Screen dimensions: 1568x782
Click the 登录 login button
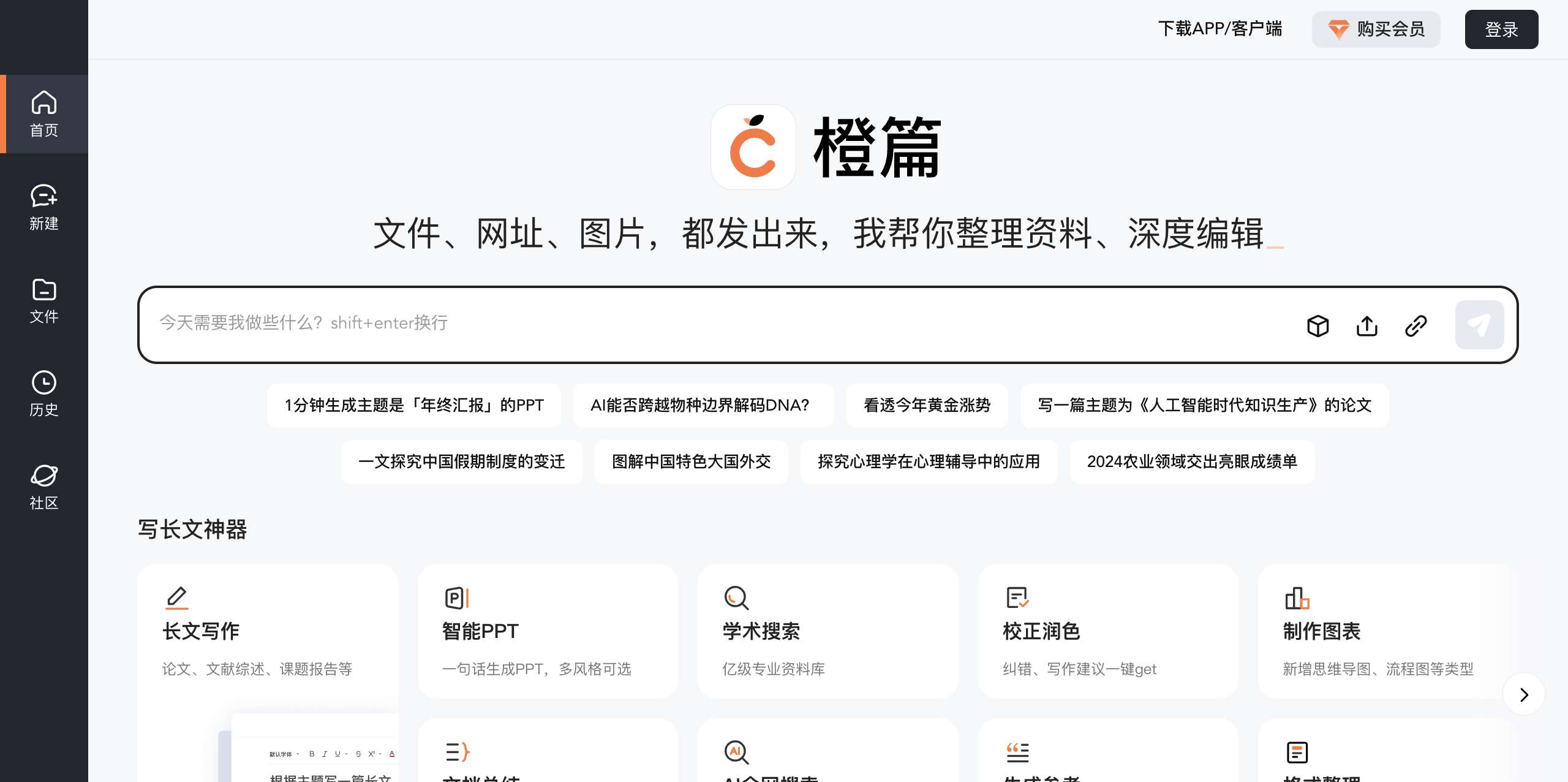click(x=1501, y=29)
